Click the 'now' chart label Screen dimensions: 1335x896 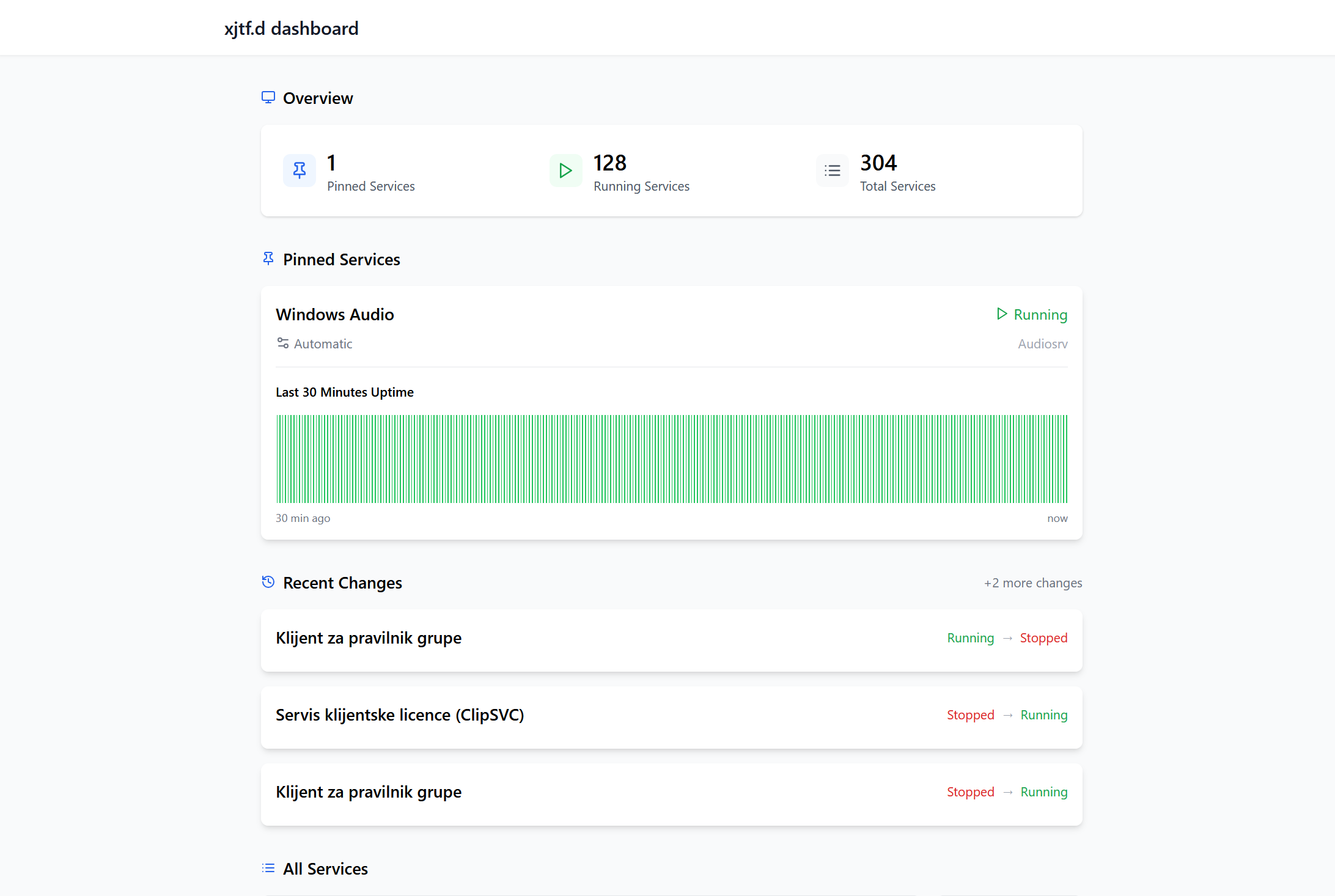(x=1057, y=518)
